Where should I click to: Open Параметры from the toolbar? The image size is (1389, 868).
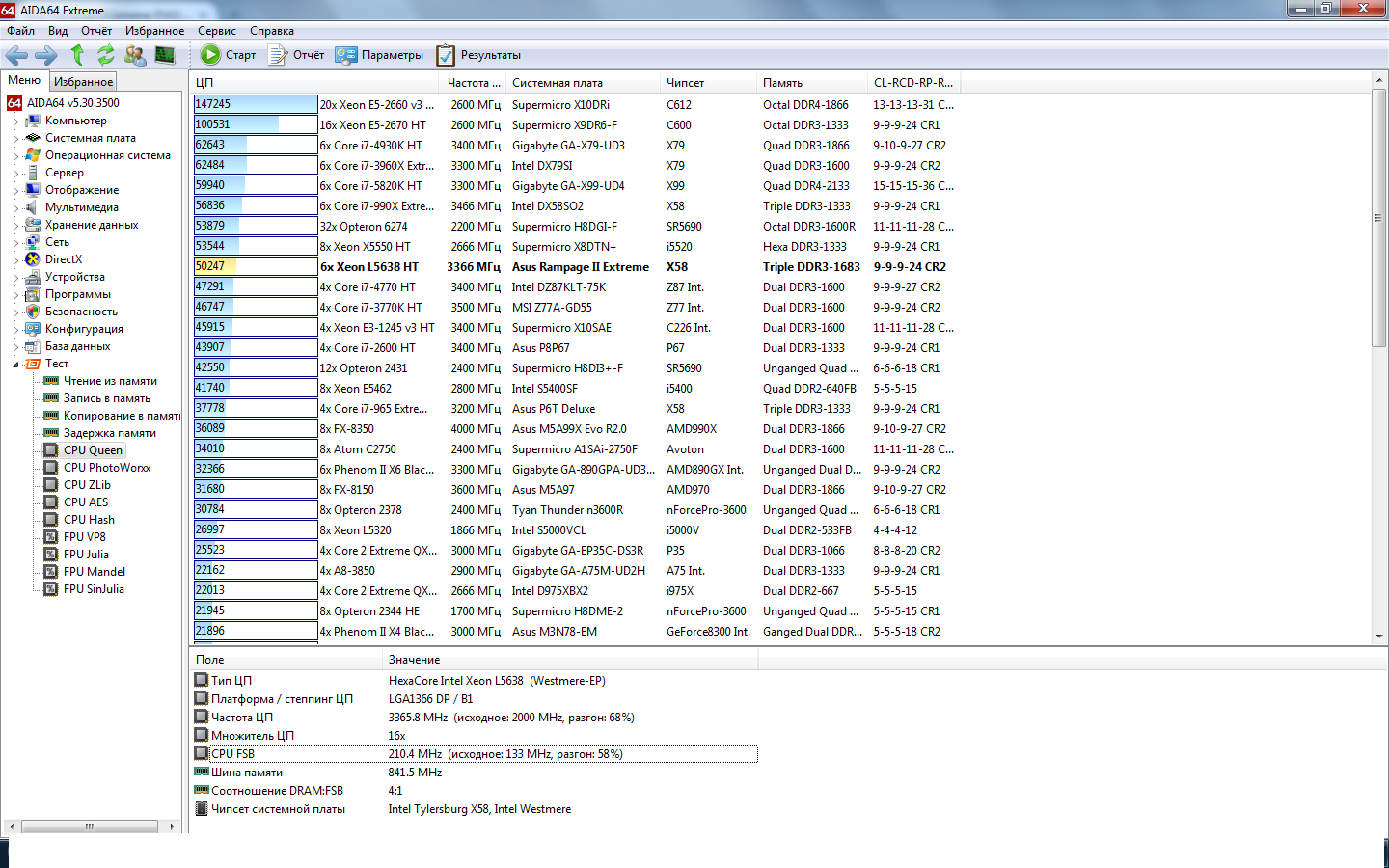click(x=379, y=55)
